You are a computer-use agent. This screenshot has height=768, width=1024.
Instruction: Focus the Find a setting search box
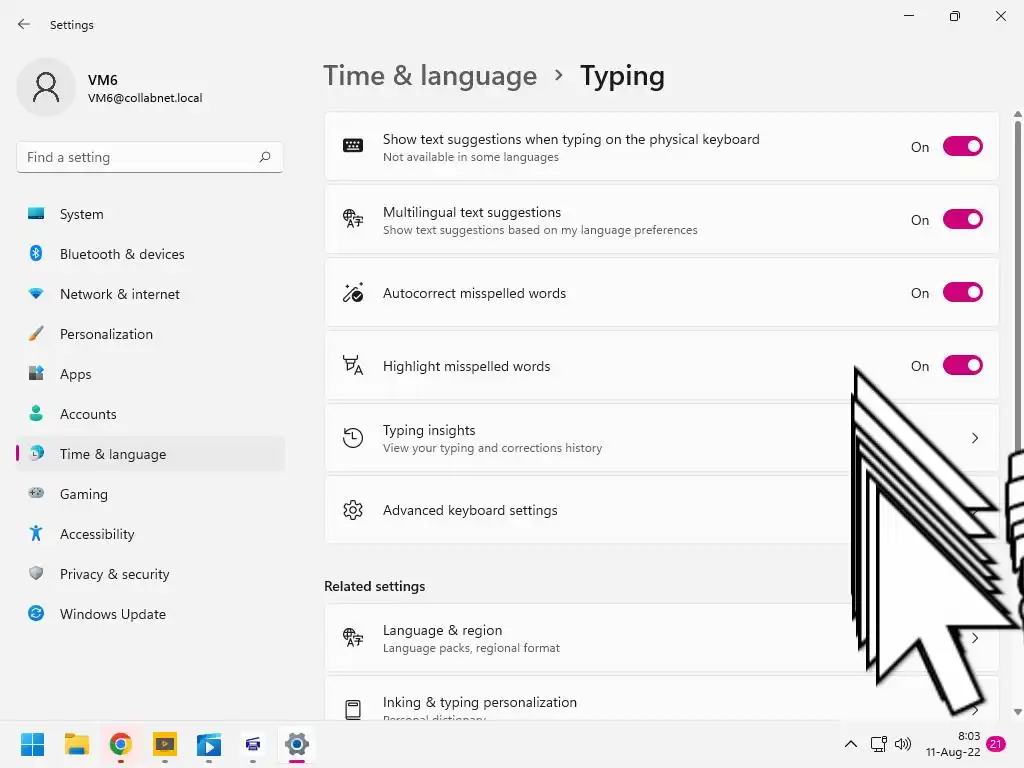(x=150, y=157)
